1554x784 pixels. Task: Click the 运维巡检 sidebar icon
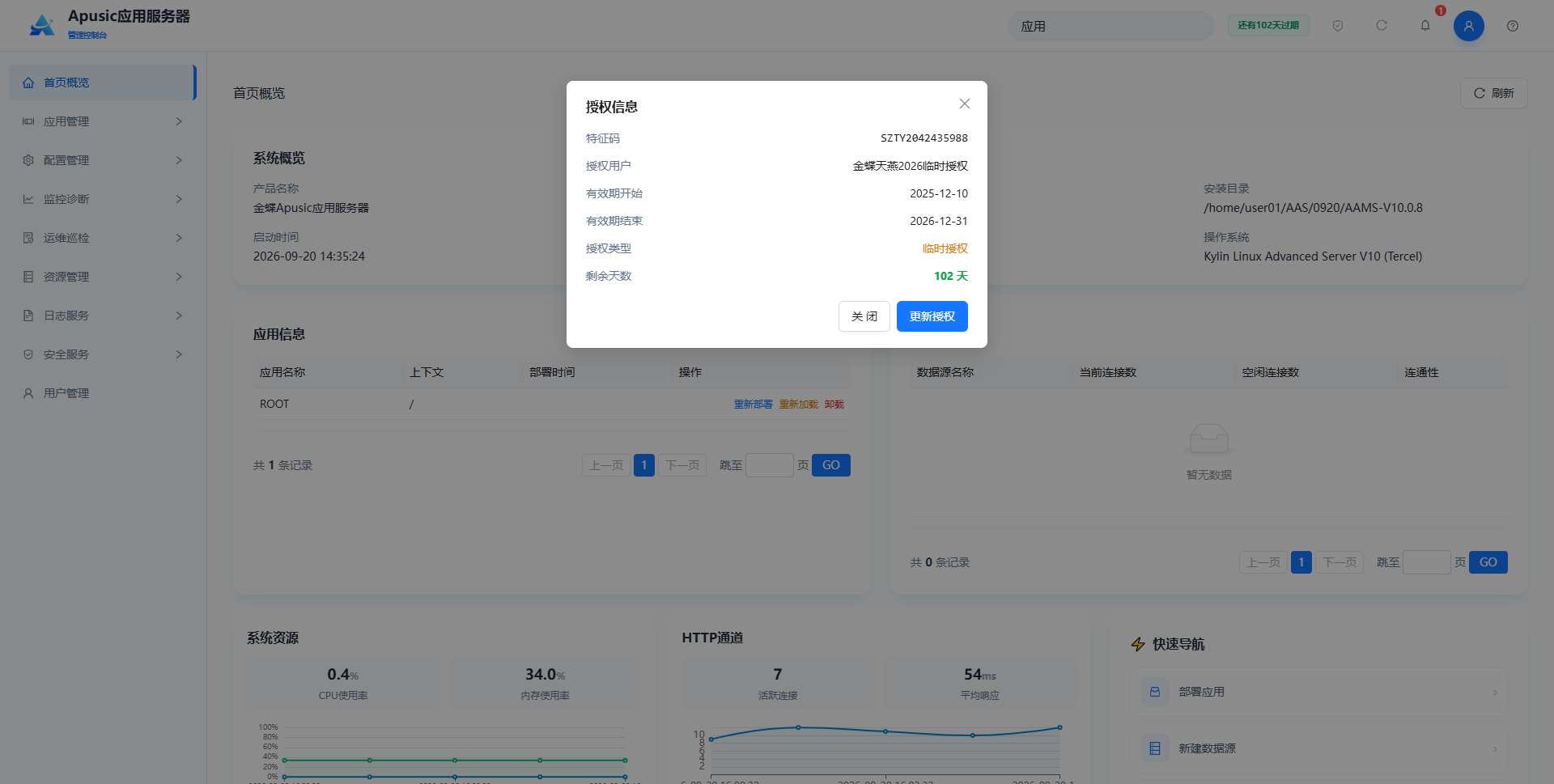(28, 238)
